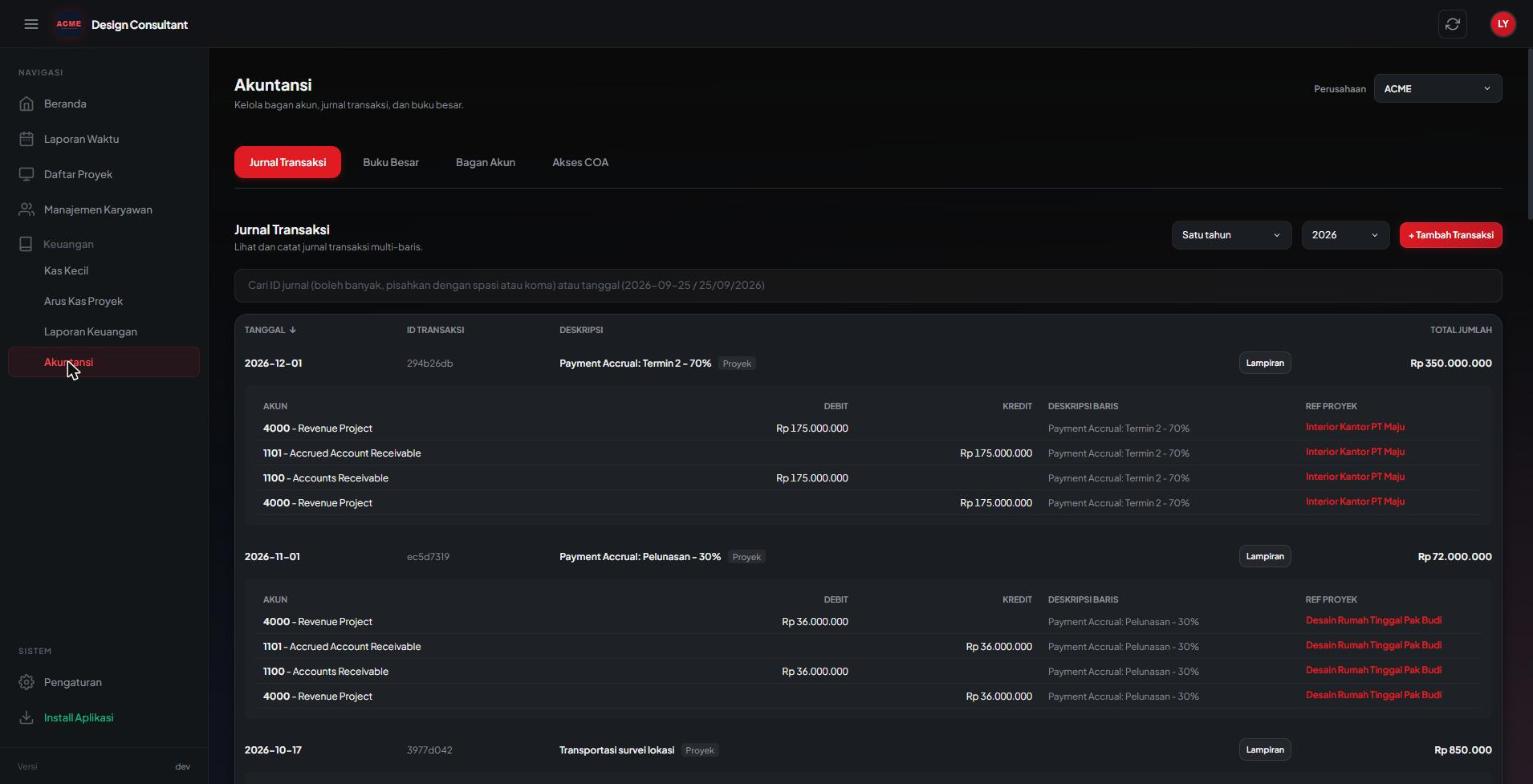Open the Akses COA tab

coord(580,162)
